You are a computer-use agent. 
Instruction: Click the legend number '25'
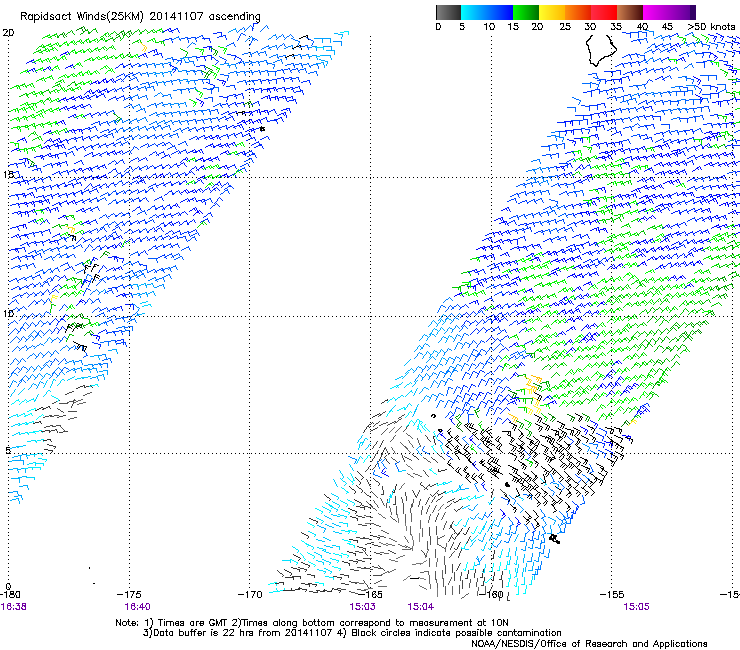(x=565, y=27)
